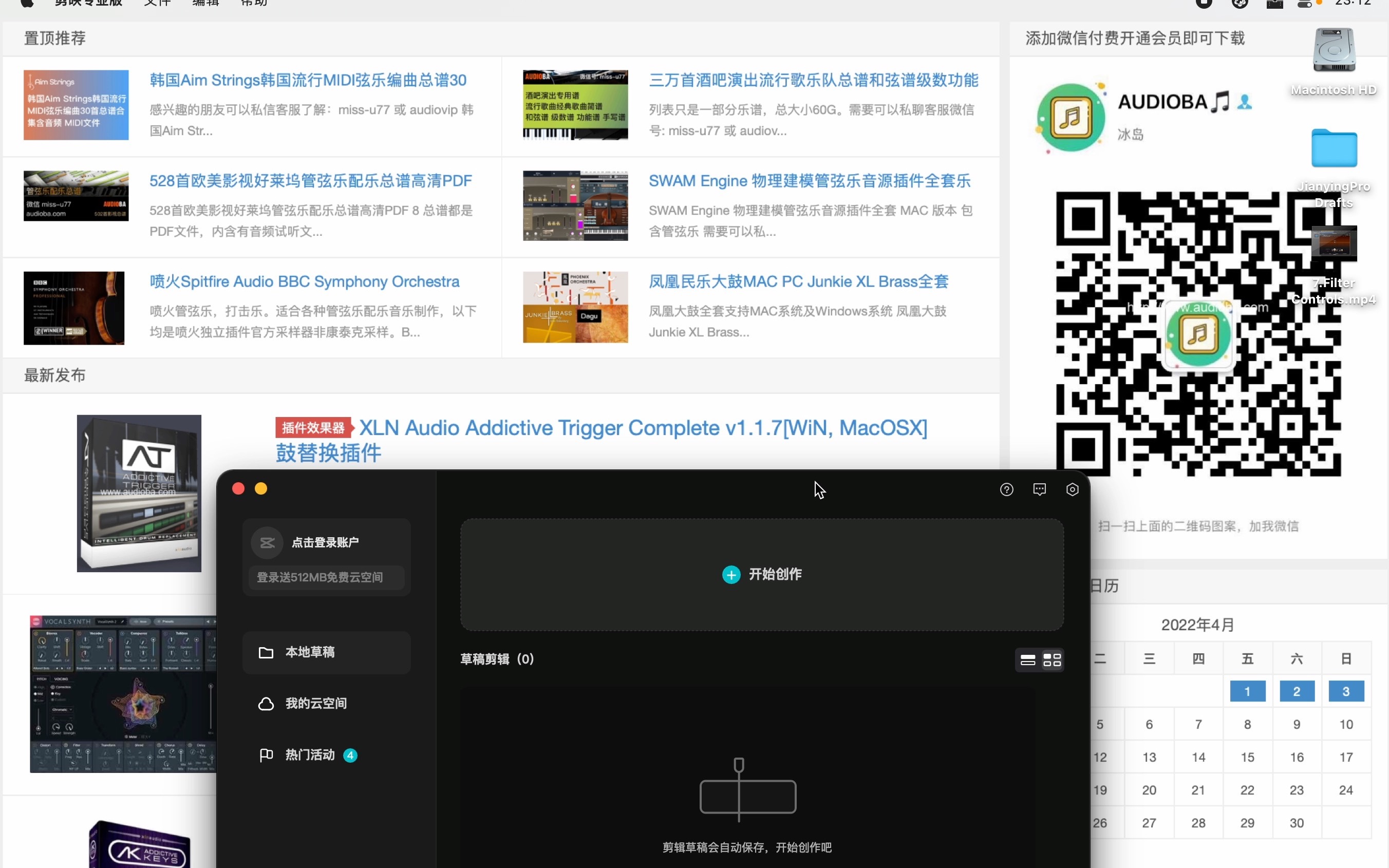Screen dimensions: 1389x868
Task: Close the JianyingPro window with red button
Action: (x=238, y=488)
